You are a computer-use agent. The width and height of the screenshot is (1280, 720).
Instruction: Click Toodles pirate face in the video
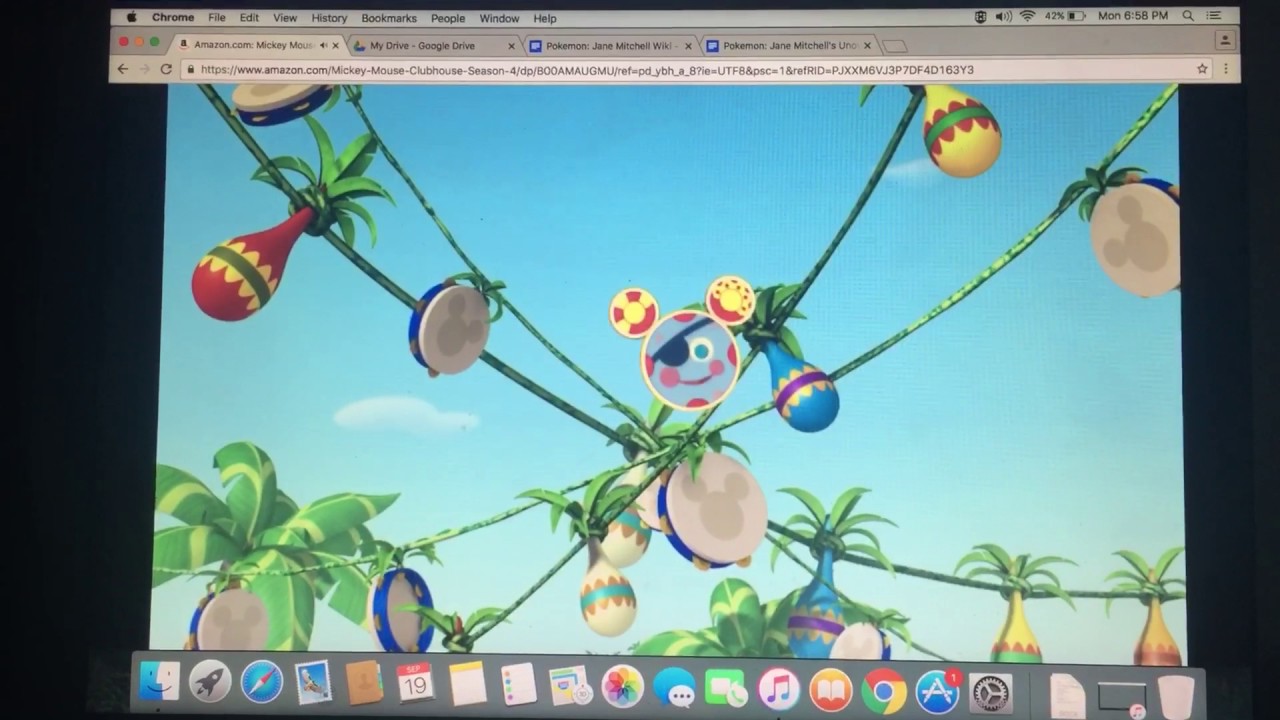coord(689,359)
